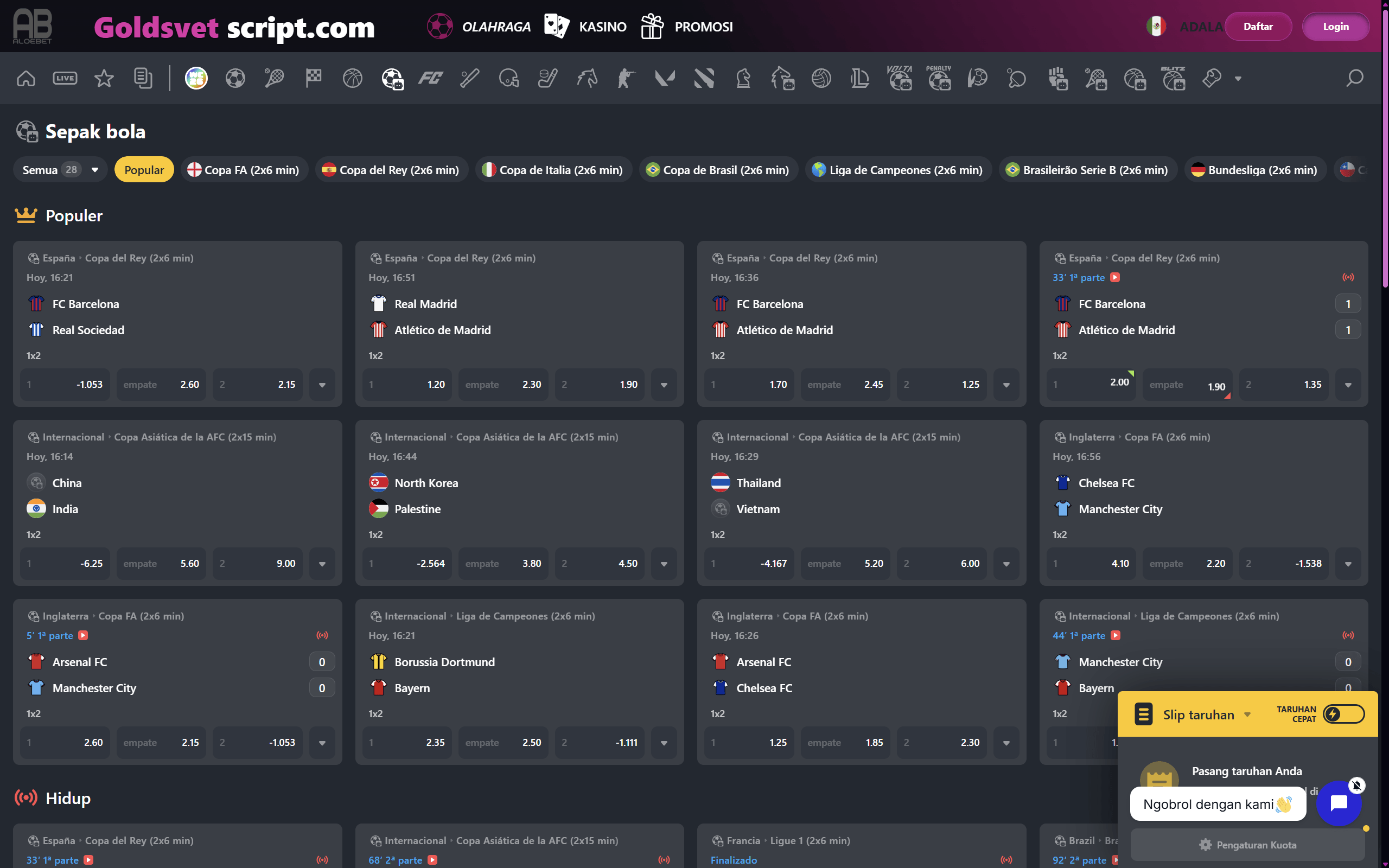The height and width of the screenshot is (868, 1389).
Task: Expand more markets for Thailand vs Vietnam
Action: click(x=1006, y=564)
